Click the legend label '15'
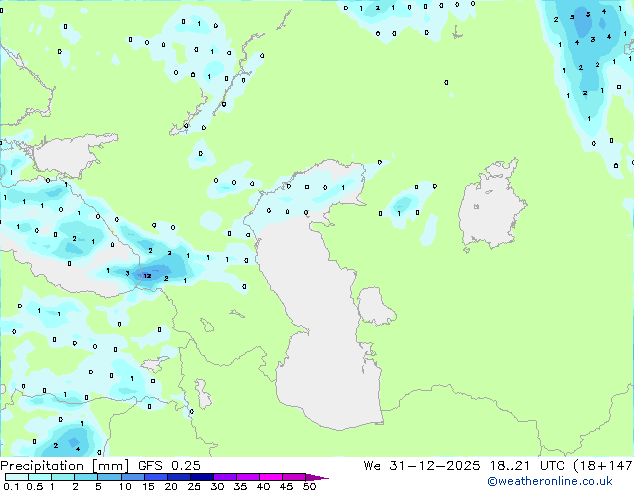Screen dimensions: 634x490 pos(148,486)
